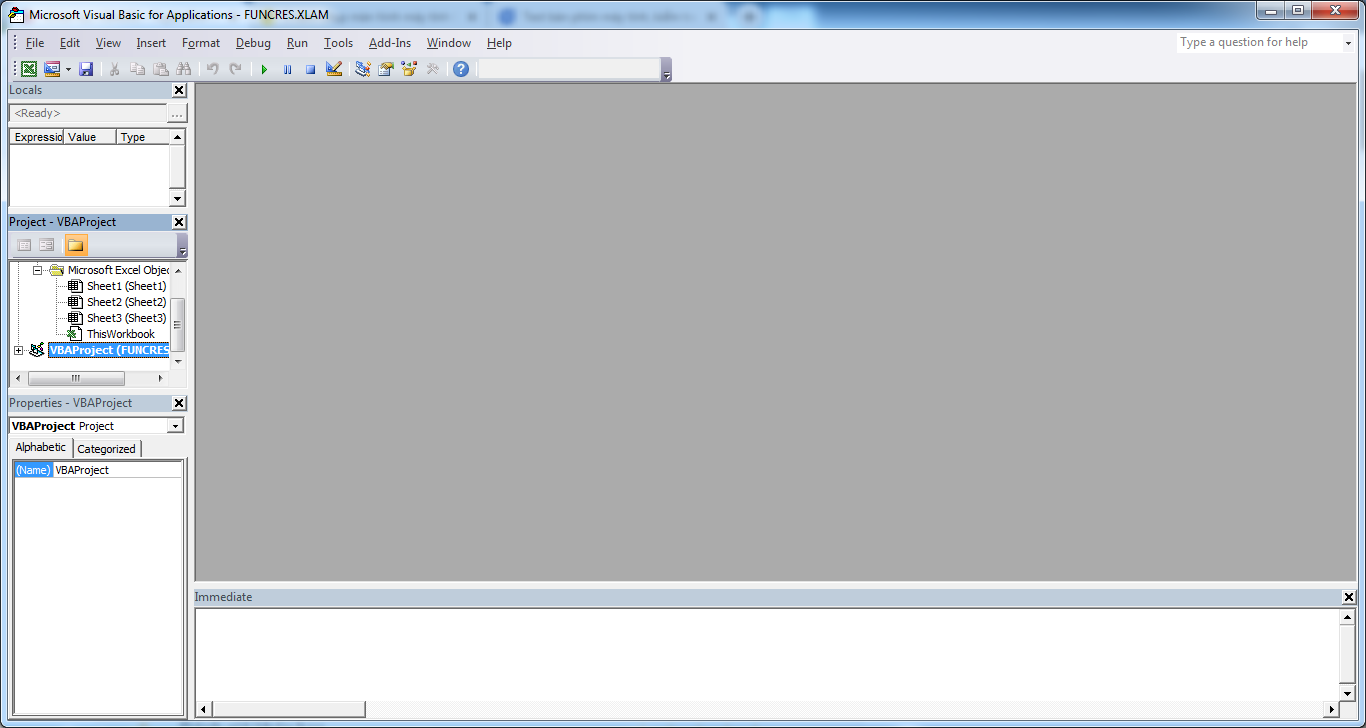This screenshot has height=728, width=1366.
Task: Toggle Folders view in Project panel
Action: [76, 245]
